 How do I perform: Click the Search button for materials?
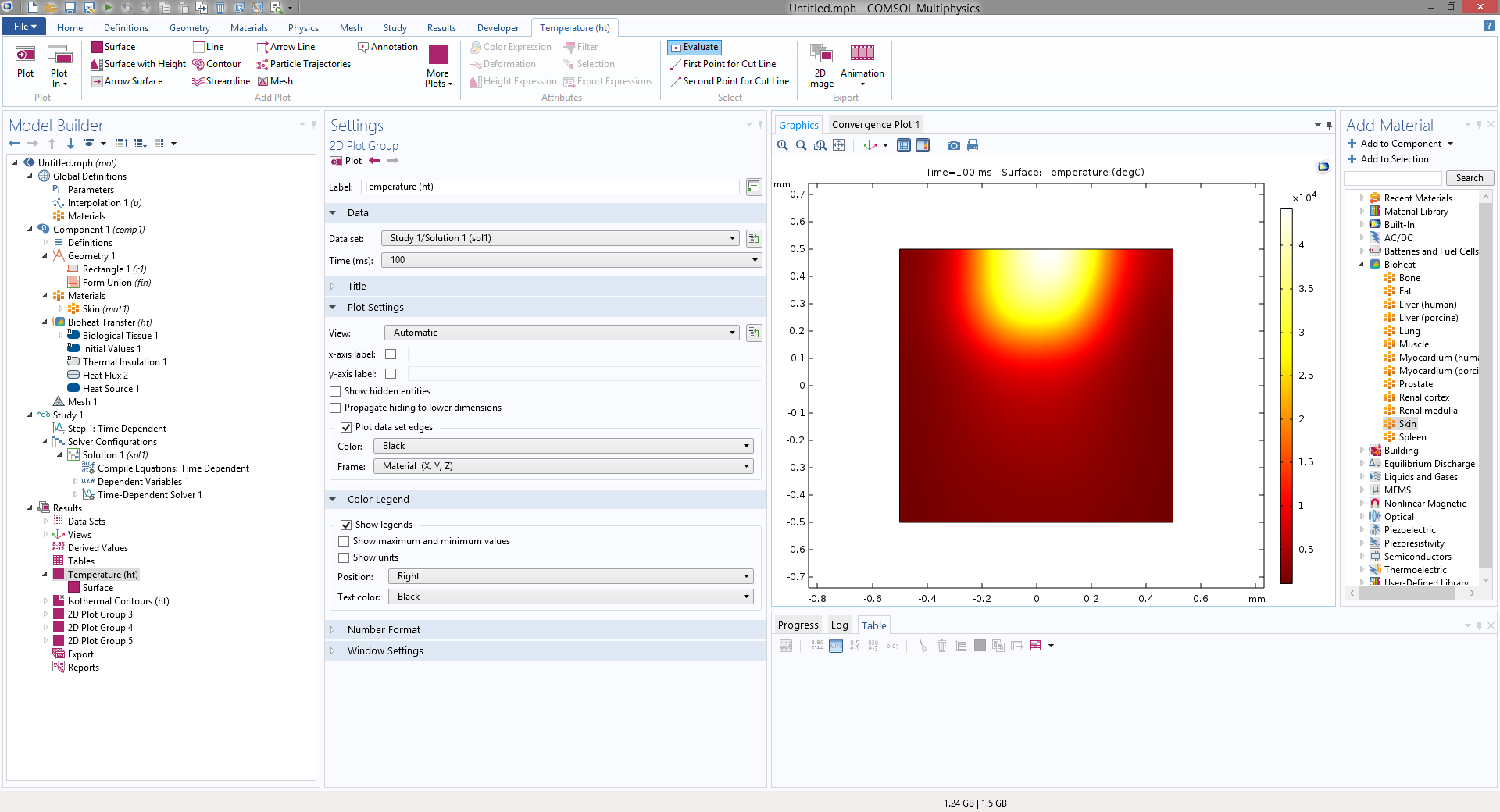pyautogui.click(x=1469, y=178)
